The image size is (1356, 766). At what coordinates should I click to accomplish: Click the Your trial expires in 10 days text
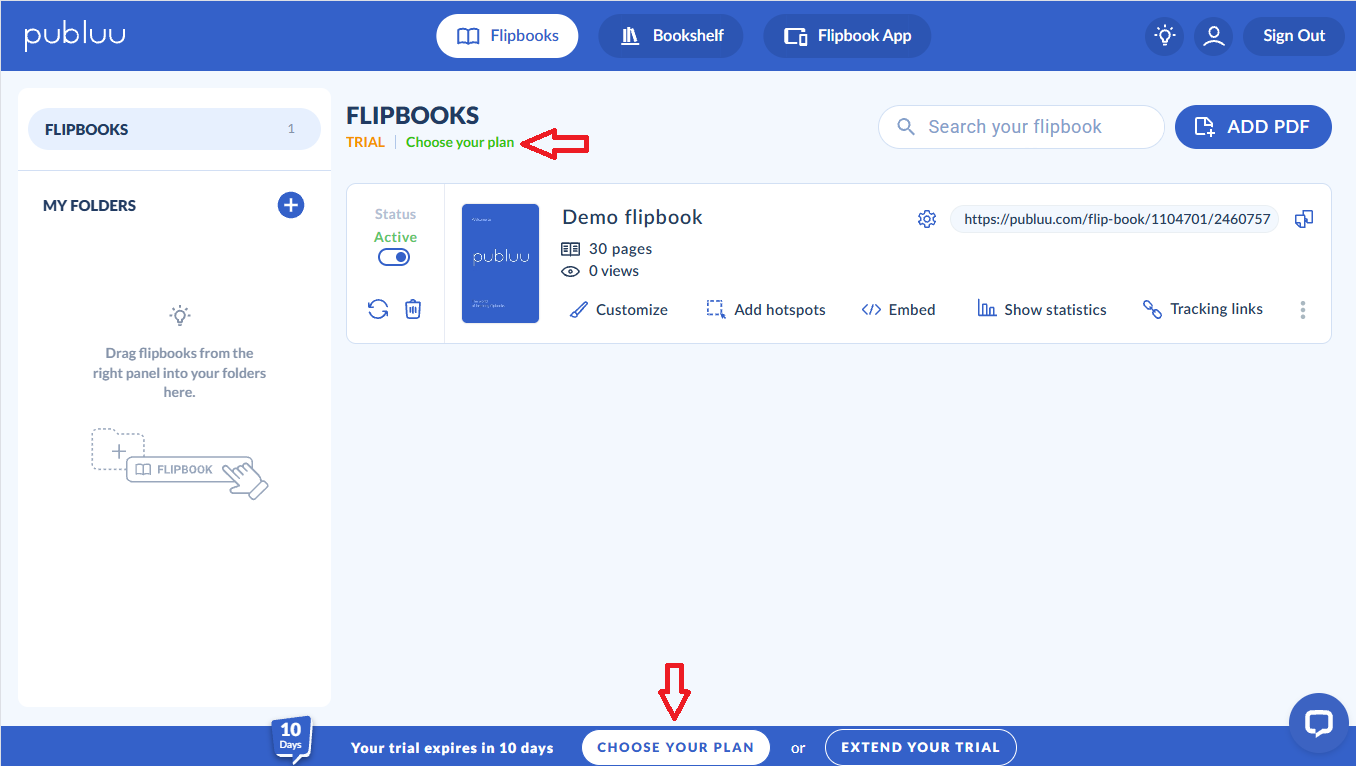click(x=452, y=748)
